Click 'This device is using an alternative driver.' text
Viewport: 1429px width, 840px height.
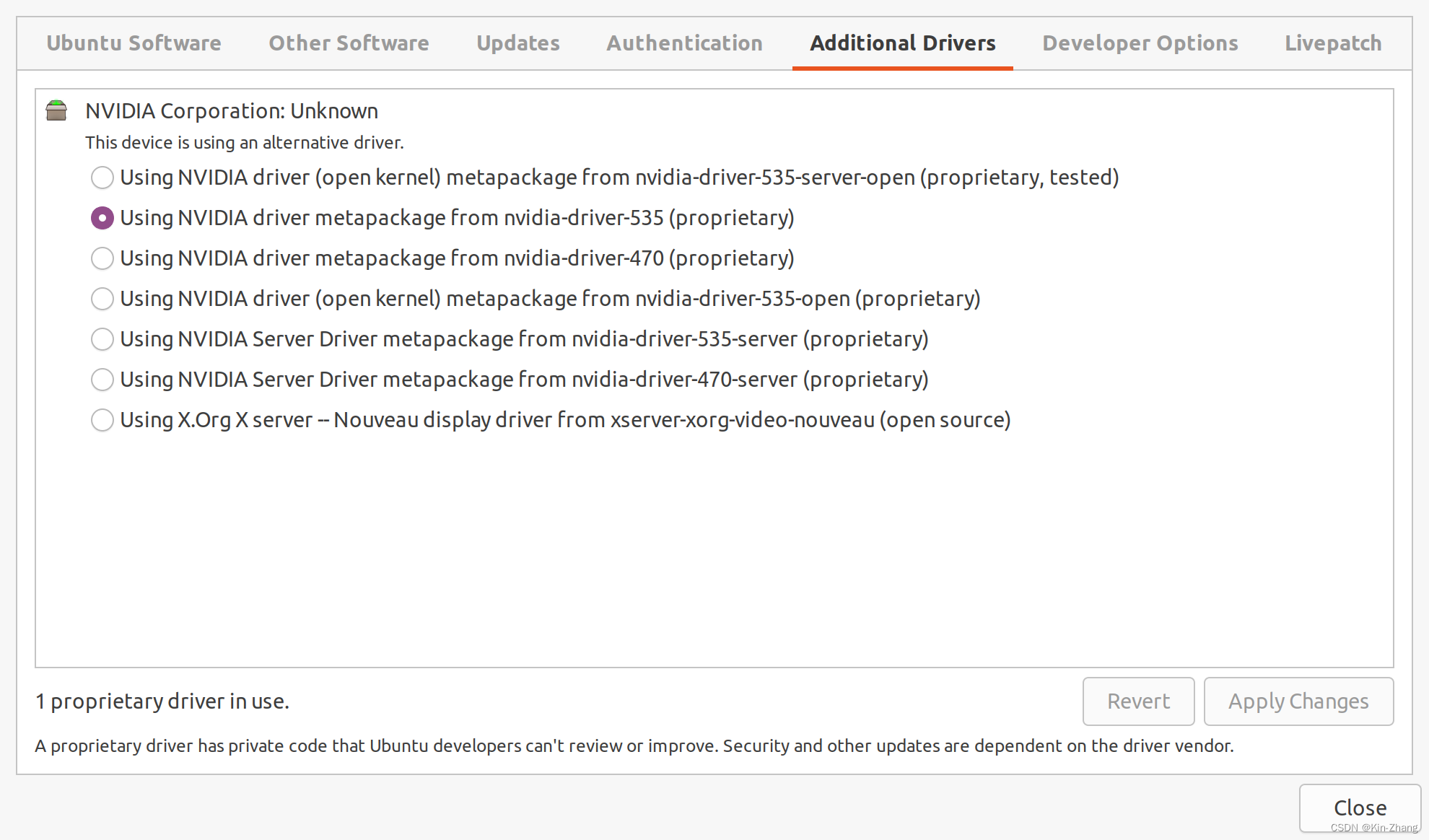pyautogui.click(x=245, y=143)
